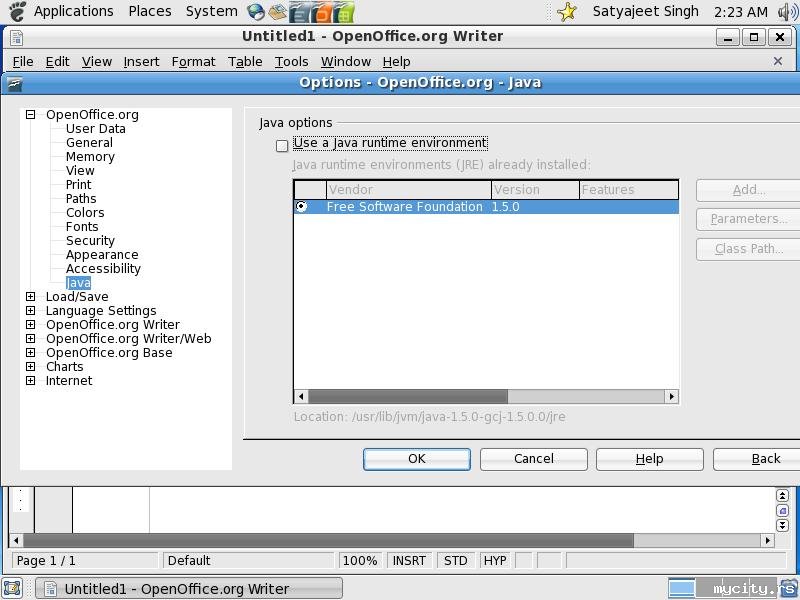
Task: Expand the OpenOffice.org Writer/Web tree node
Action: click(x=31, y=339)
